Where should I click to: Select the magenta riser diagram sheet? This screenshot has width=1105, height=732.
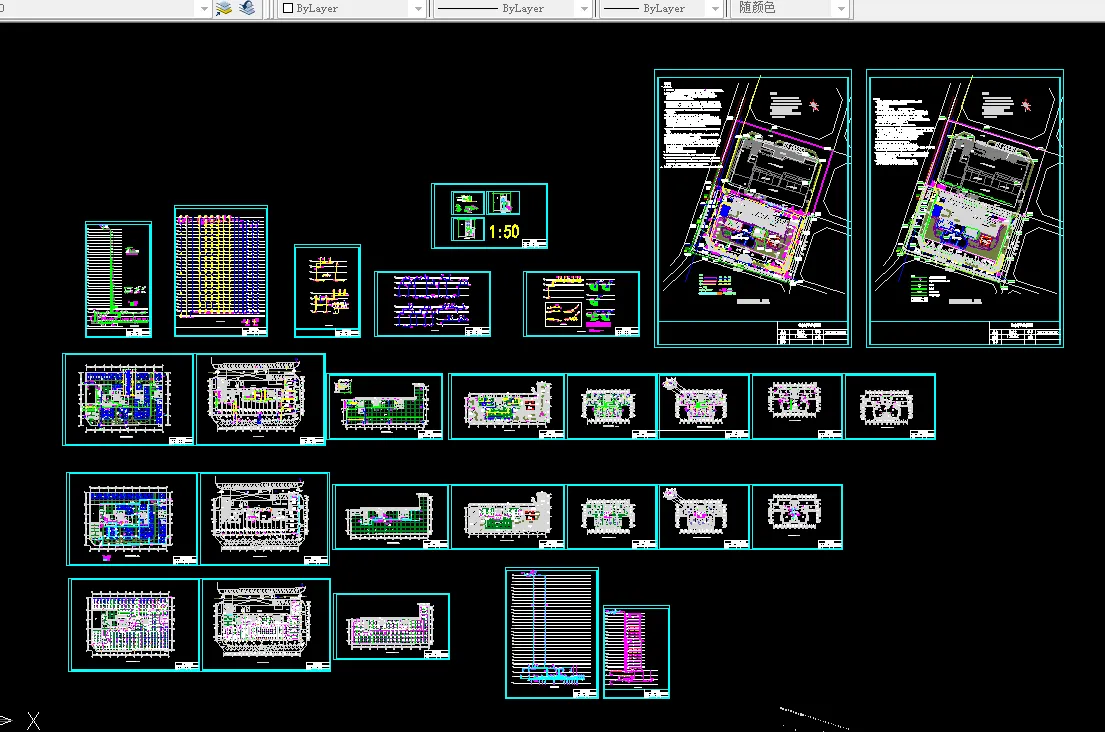pos(636,652)
